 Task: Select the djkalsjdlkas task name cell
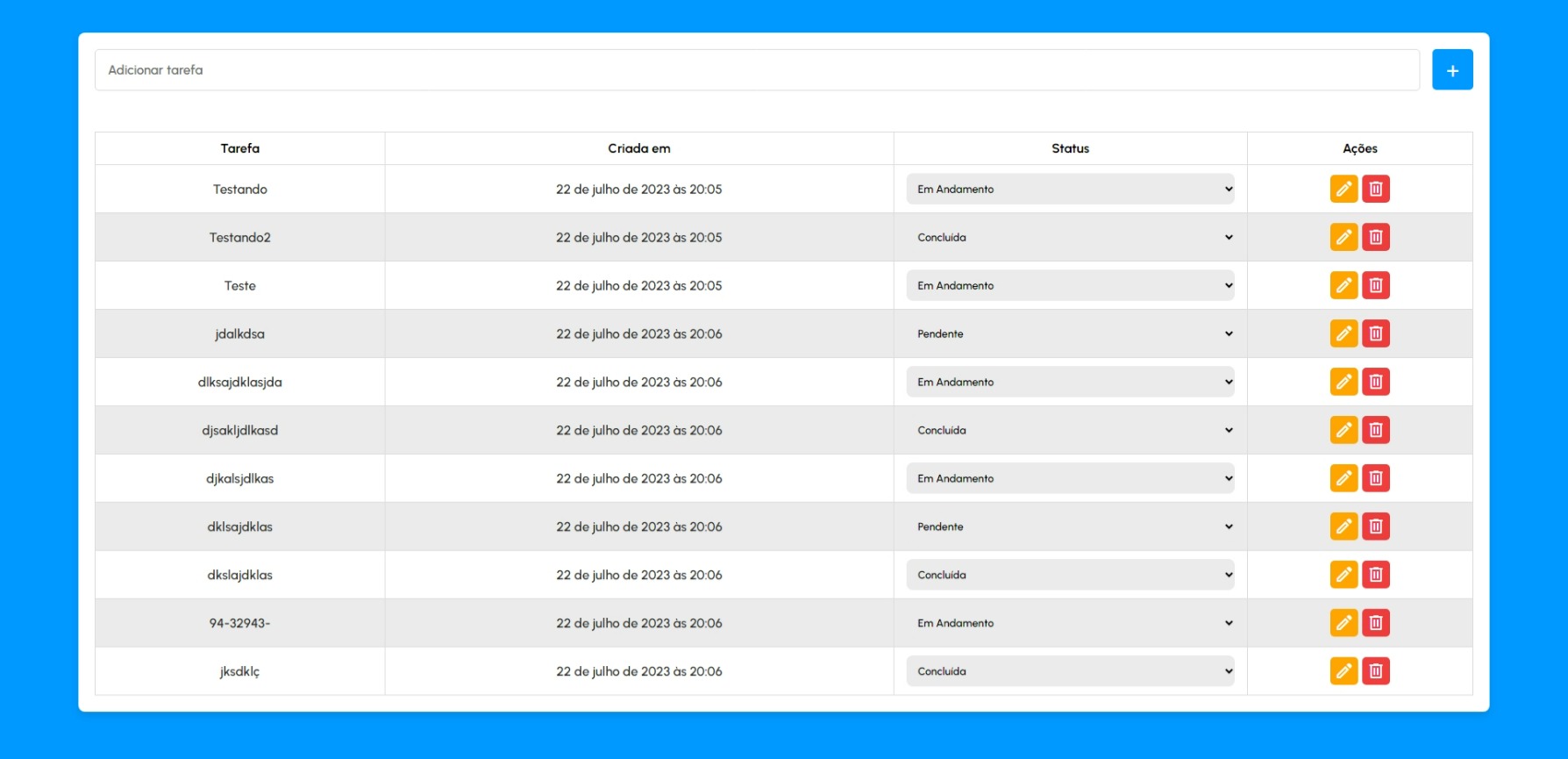(239, 478)
